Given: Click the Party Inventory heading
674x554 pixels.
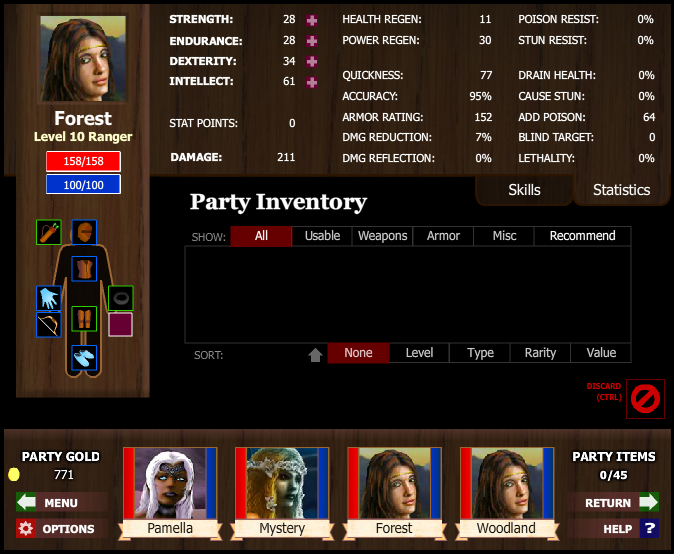Looking at the screenshot, I should point(279,202).
